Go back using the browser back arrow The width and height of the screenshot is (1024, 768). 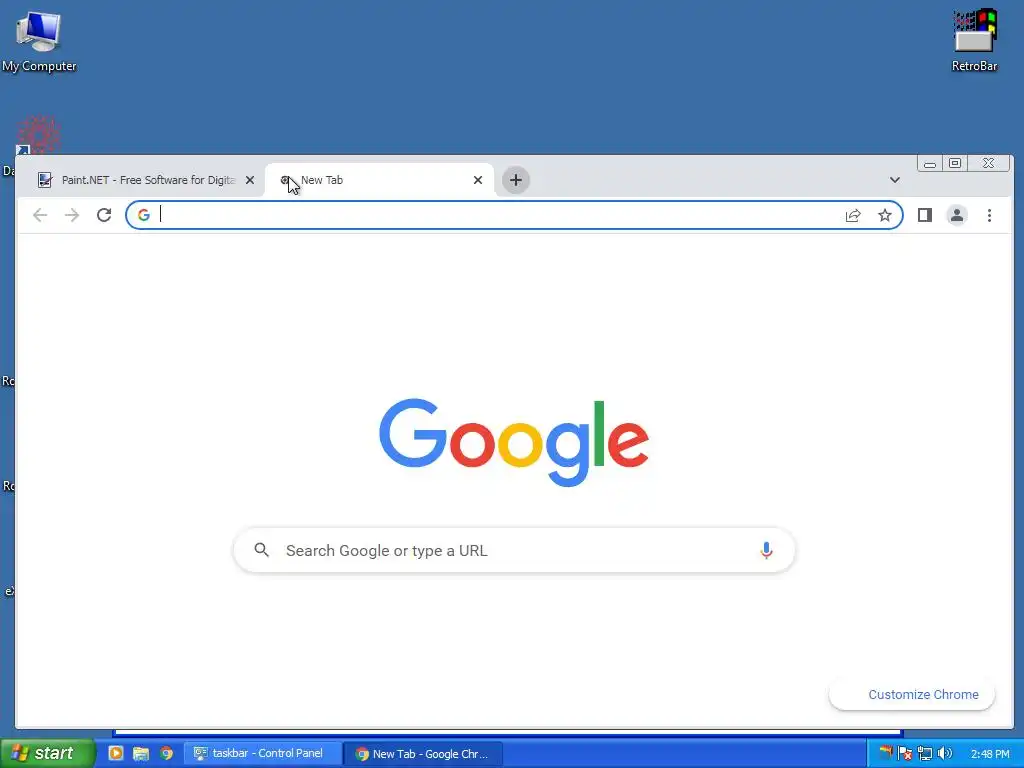tap(40, 216)
